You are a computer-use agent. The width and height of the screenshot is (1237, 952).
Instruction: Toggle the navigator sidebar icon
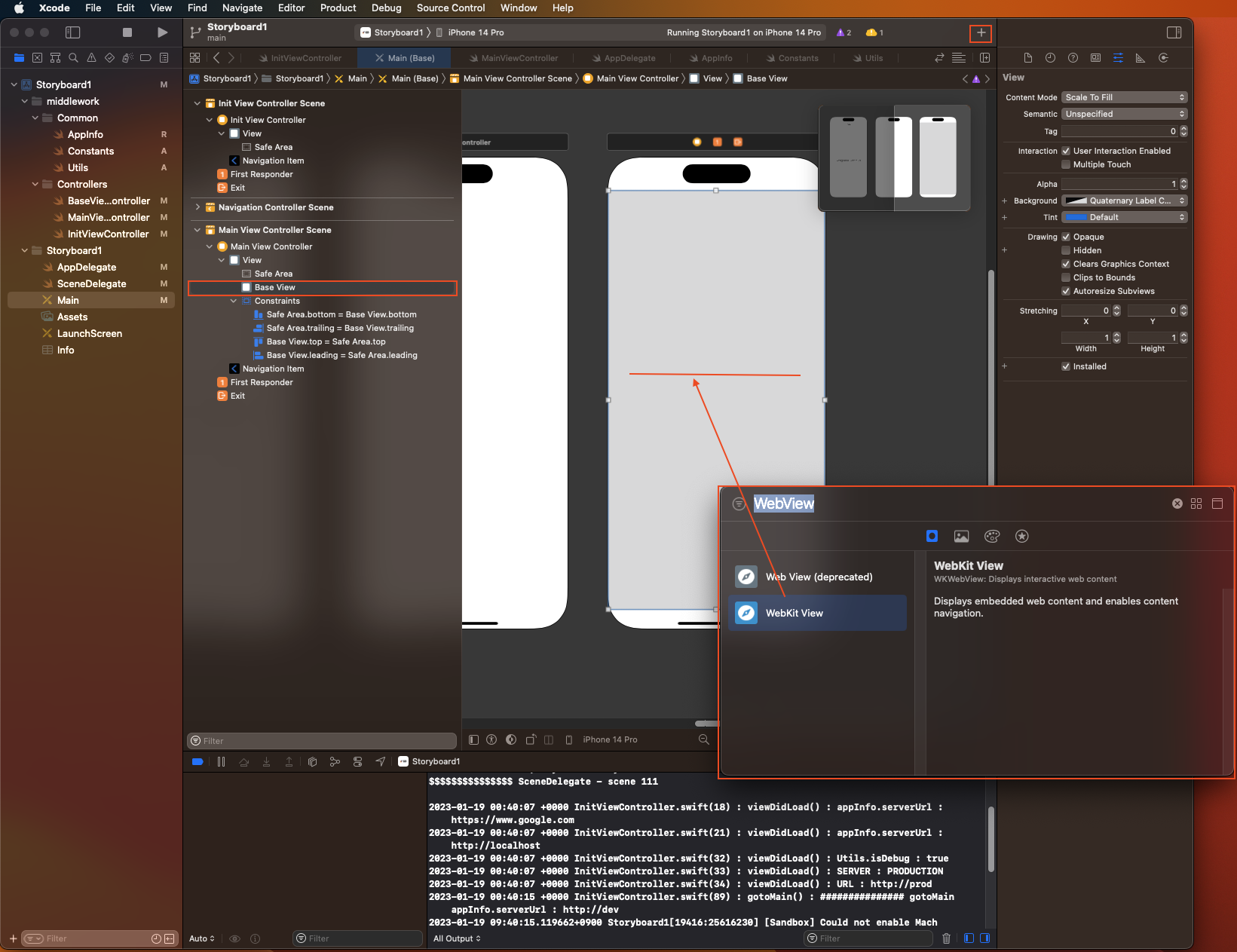(x=73, y=32)
